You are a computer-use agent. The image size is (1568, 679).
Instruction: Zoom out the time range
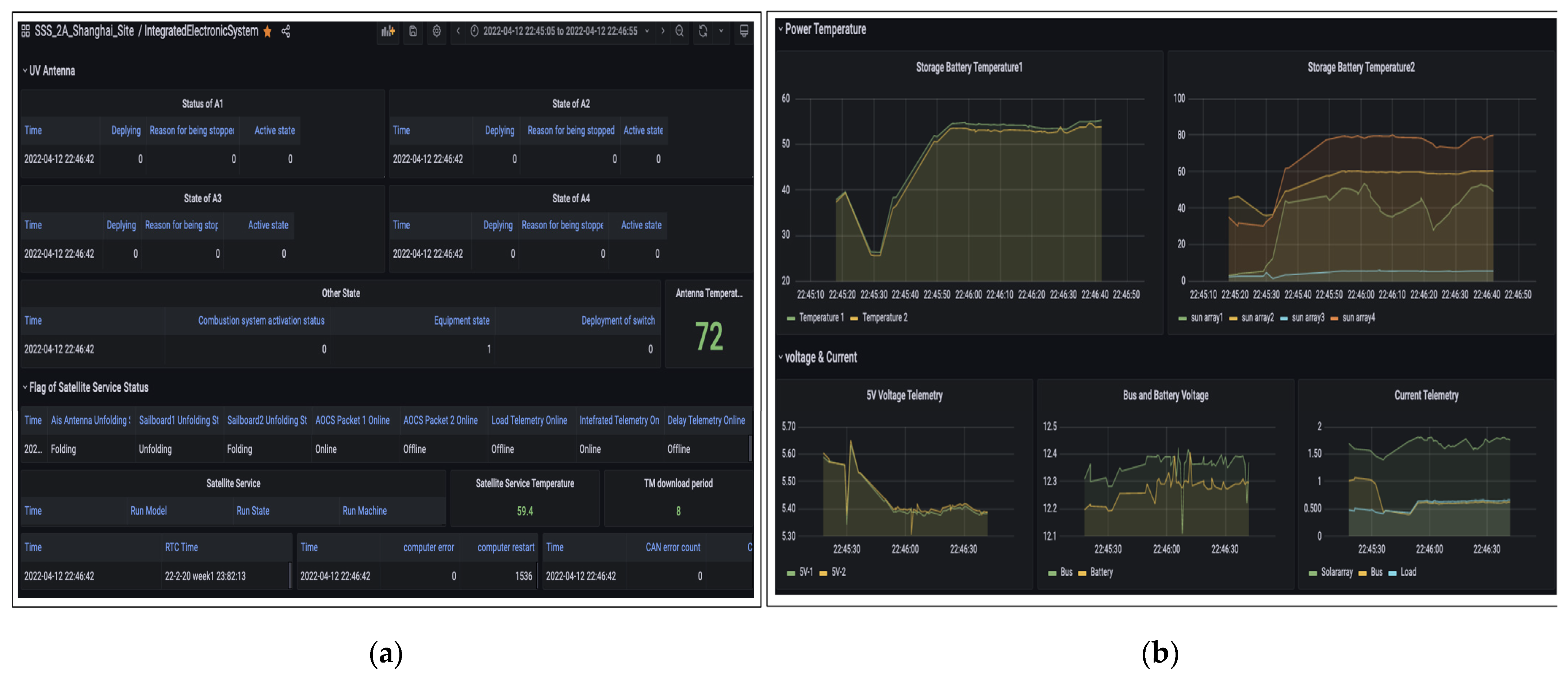coord(679,31)
